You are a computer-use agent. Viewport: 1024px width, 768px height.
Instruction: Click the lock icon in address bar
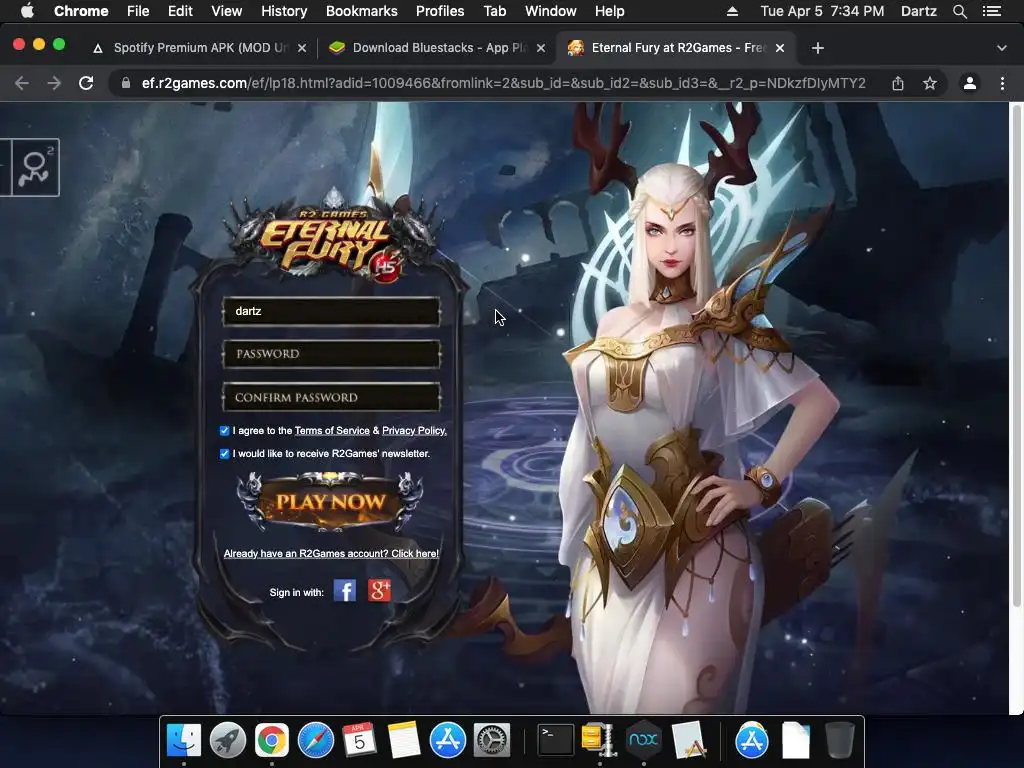pos(126,83)
